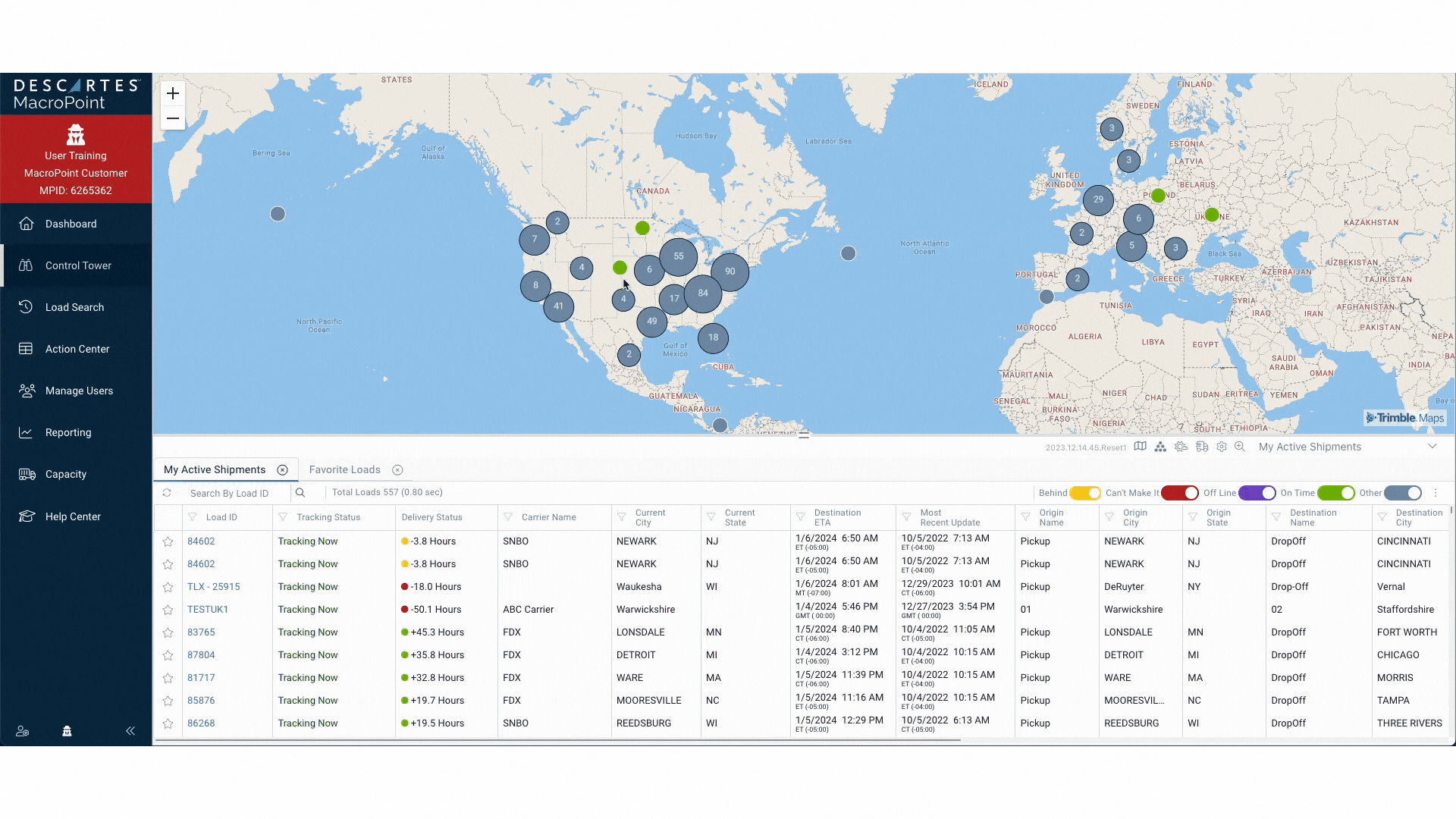Turn off the Behind status toggle
1456x819 pixels.
(x=1085, y=493)
